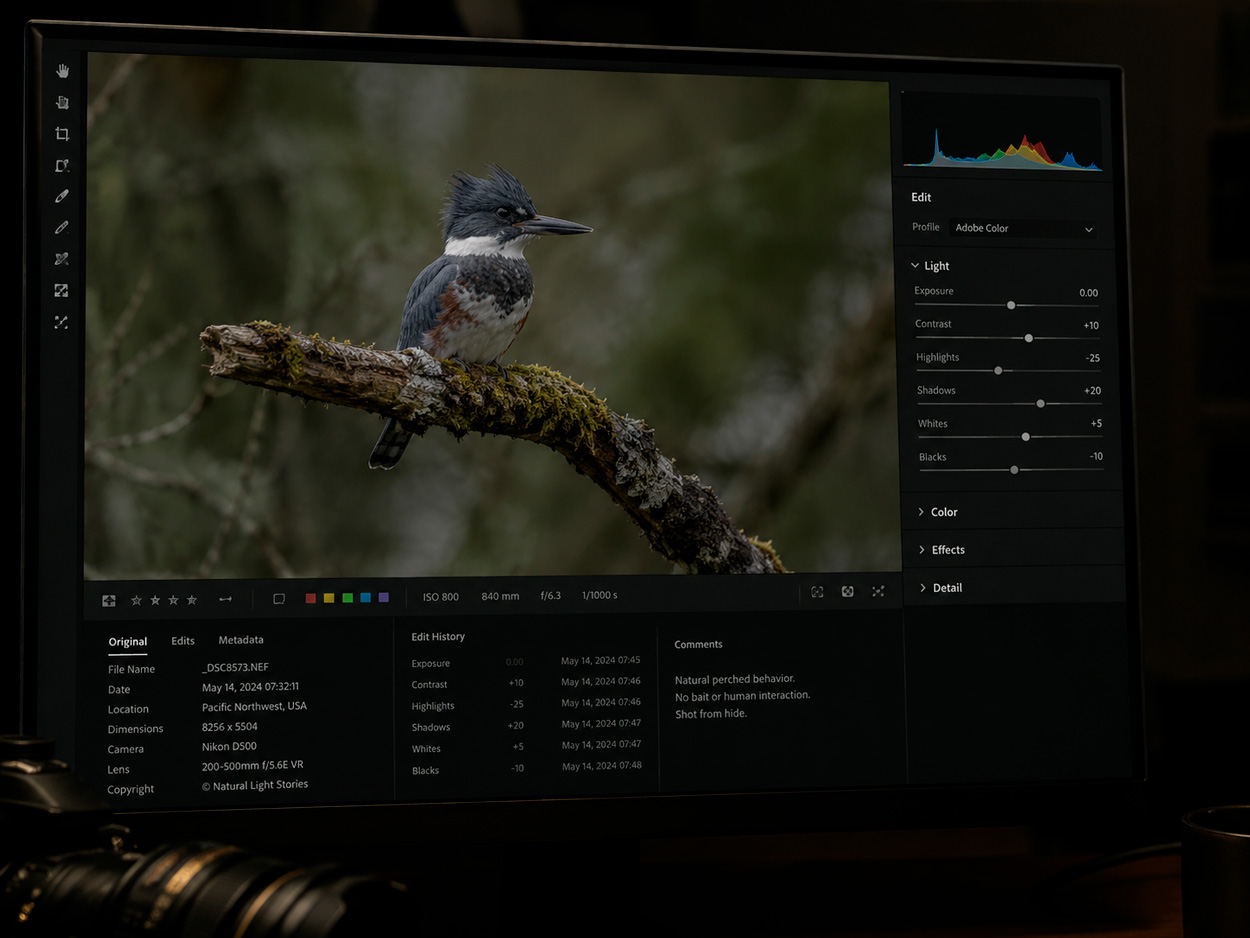This screenshot has width=1250, height=938.
Task: Click the Contrast slider handle
Action: pos(1029,338)
